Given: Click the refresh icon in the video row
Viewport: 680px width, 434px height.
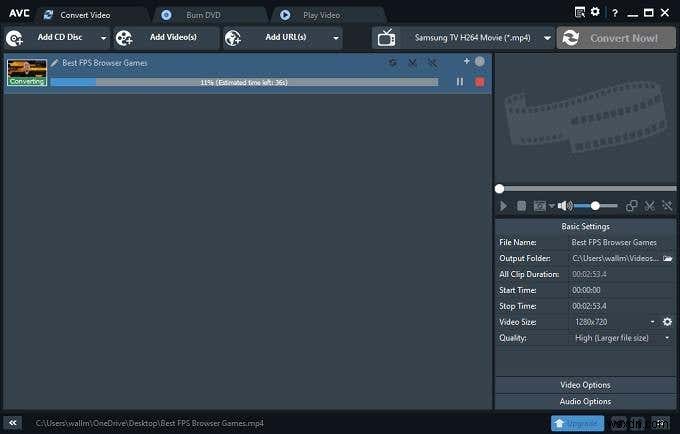Looking at the screenshot, I should [392, 63].
